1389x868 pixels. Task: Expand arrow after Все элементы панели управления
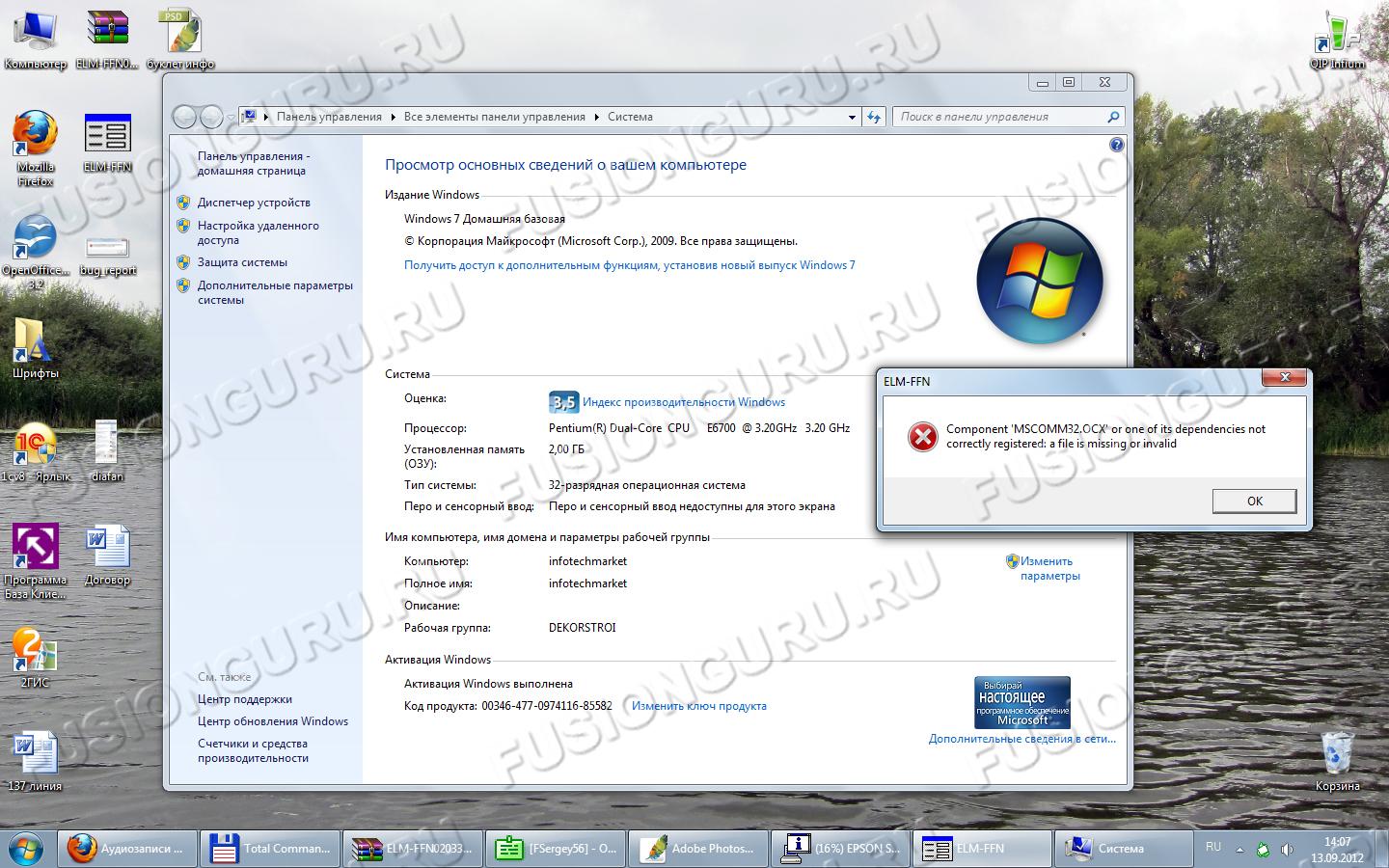pos(597,117)
